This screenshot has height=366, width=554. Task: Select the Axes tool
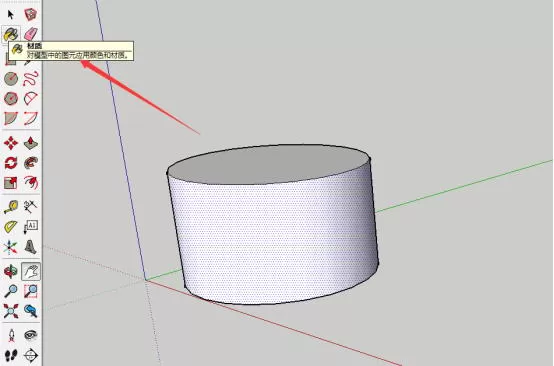point(11,247)
